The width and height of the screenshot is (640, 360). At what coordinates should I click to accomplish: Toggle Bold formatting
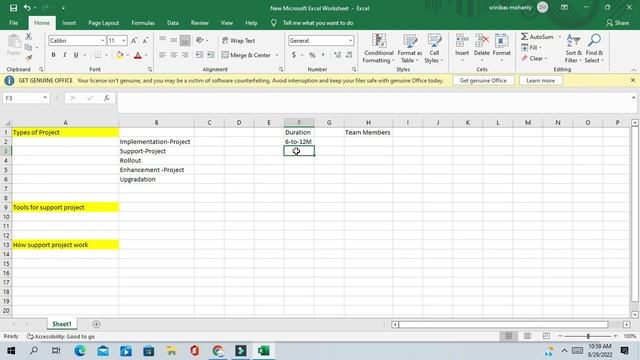click(53, 55)
